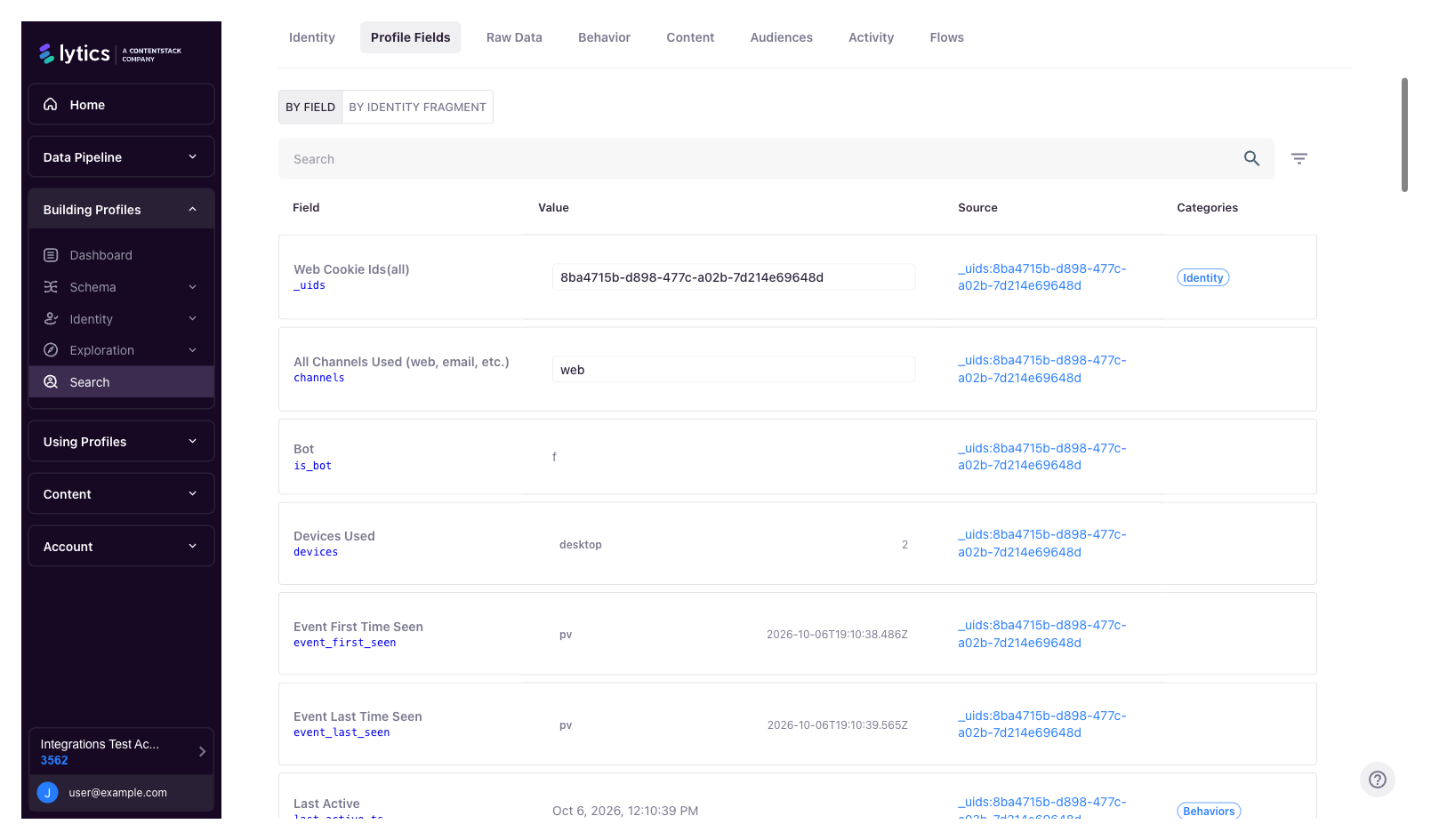Open Dashboard in the sidebar
Screen dimensions: 1431x840
(121, 255)
